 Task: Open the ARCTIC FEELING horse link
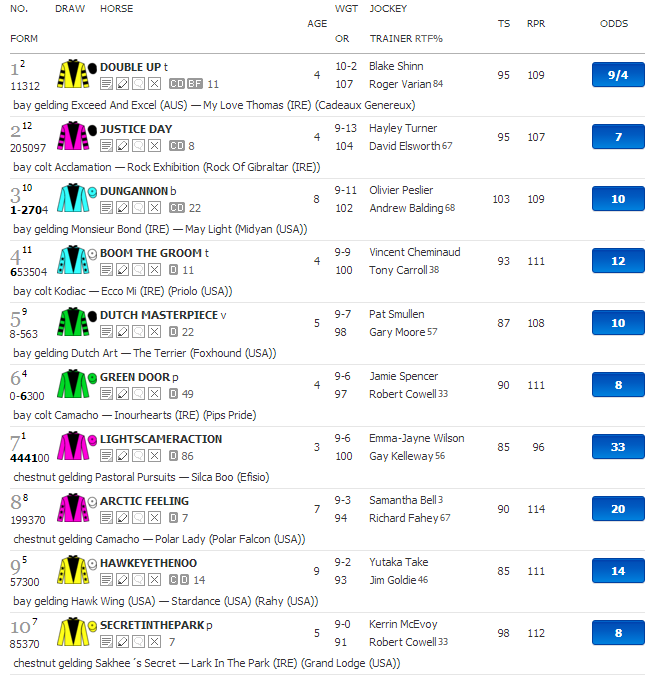point(144,501)
